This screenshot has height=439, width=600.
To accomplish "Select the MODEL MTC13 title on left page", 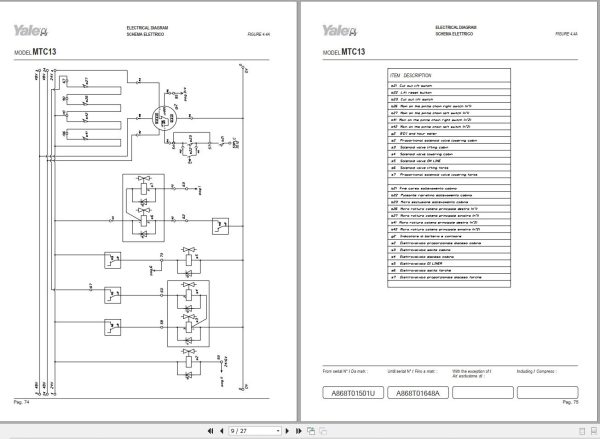I will 35,52.
